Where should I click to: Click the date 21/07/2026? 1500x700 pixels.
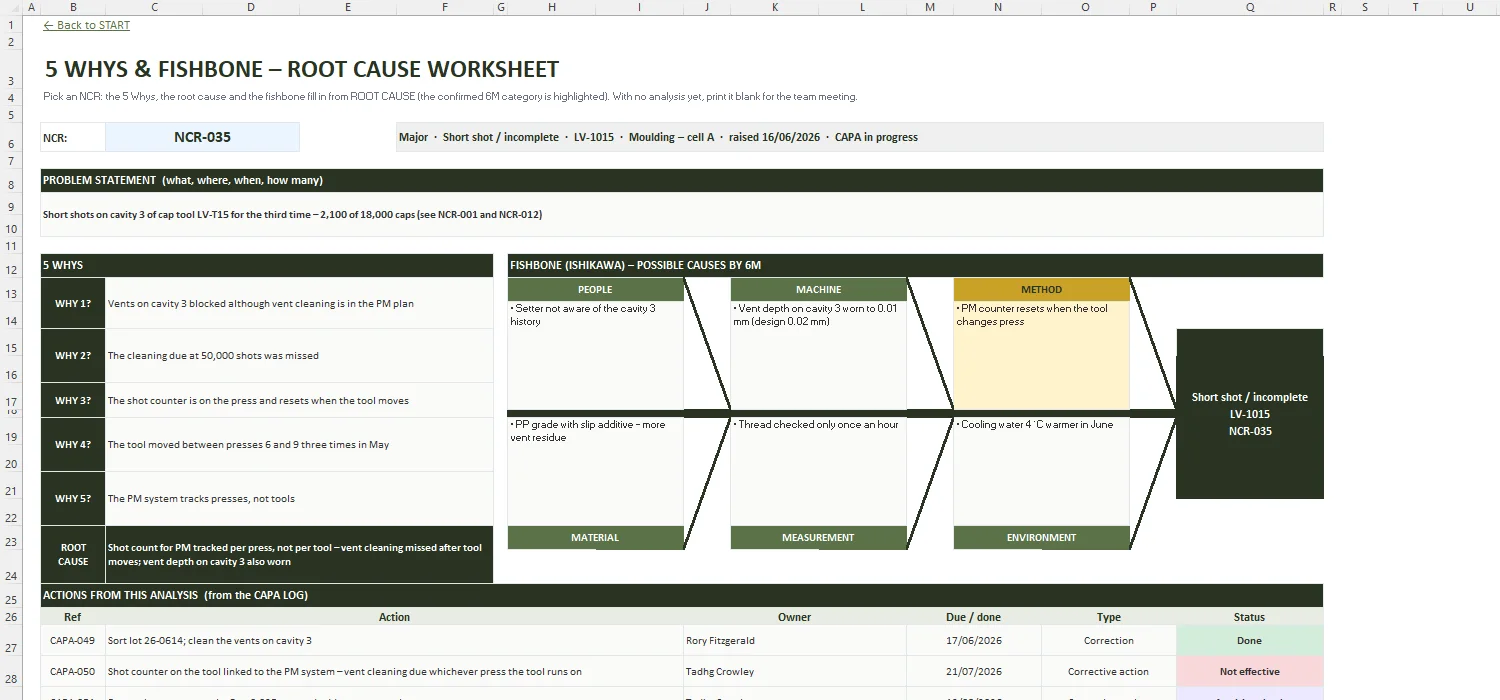tap(973, 672)
